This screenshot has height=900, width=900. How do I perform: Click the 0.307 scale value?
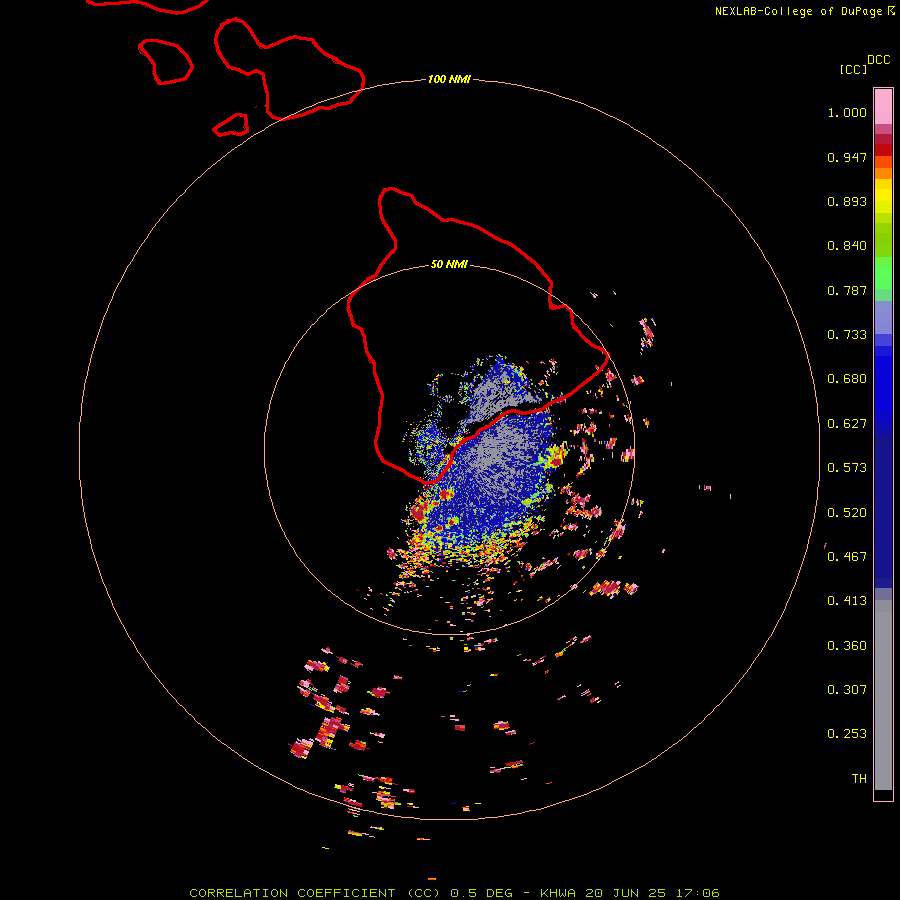[847, 690]
